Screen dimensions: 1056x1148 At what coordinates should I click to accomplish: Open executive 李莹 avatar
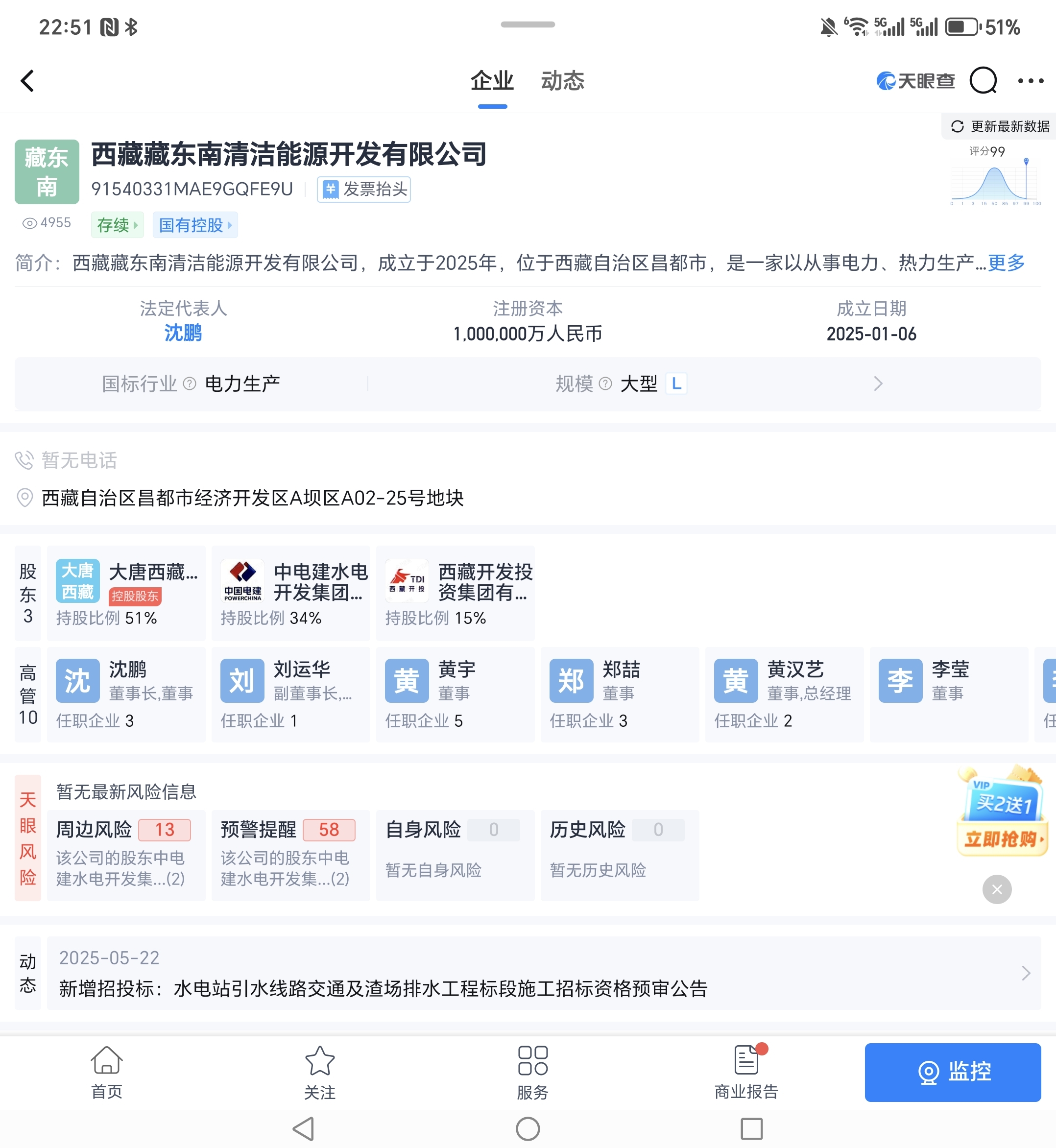coord(901,681)
